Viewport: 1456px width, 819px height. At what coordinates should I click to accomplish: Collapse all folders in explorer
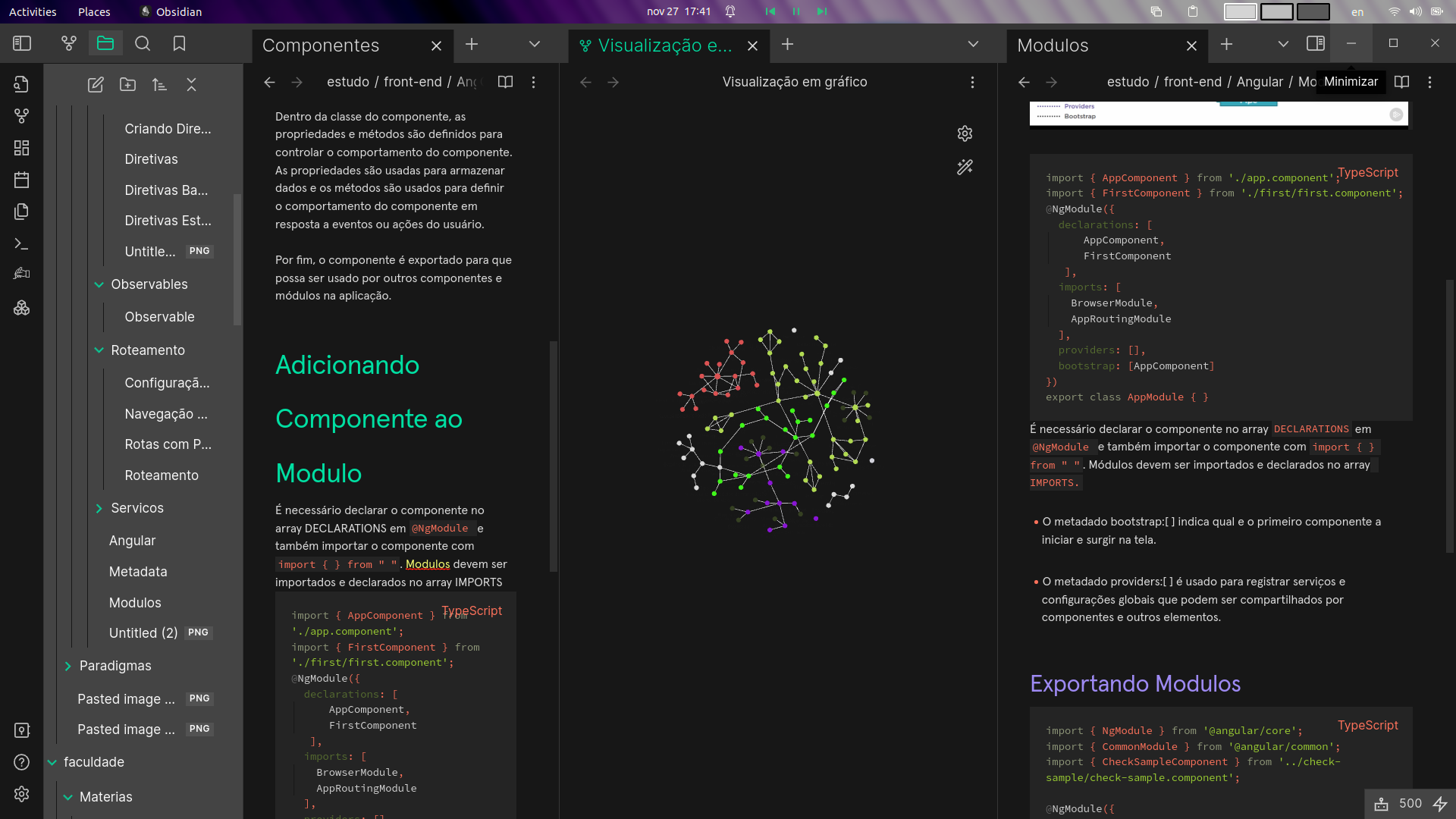[191, 85]
